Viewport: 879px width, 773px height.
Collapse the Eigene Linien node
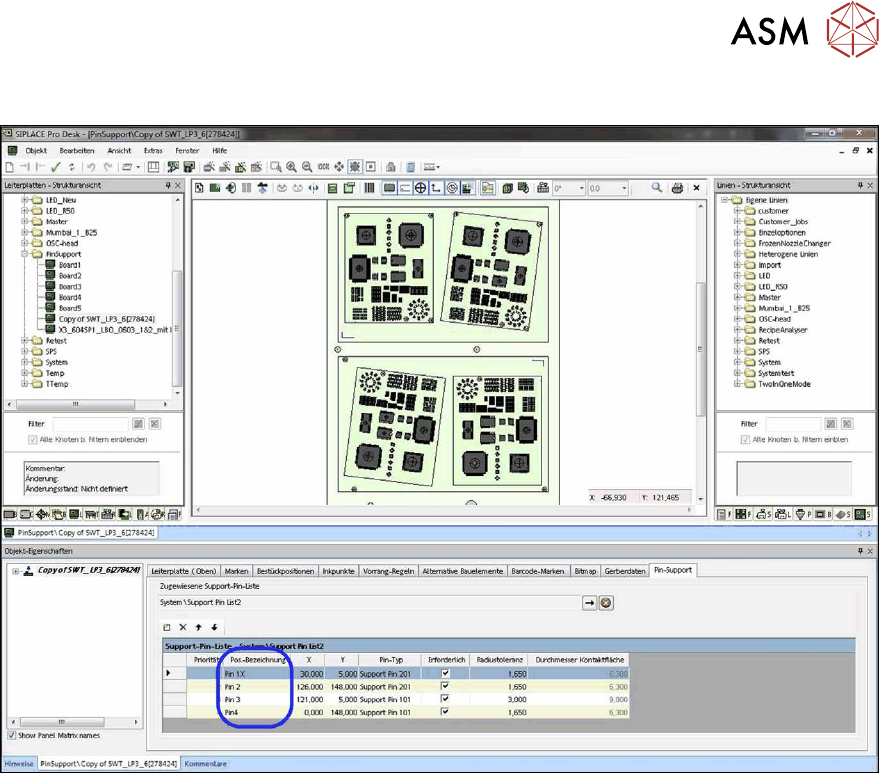coord(724,200)
